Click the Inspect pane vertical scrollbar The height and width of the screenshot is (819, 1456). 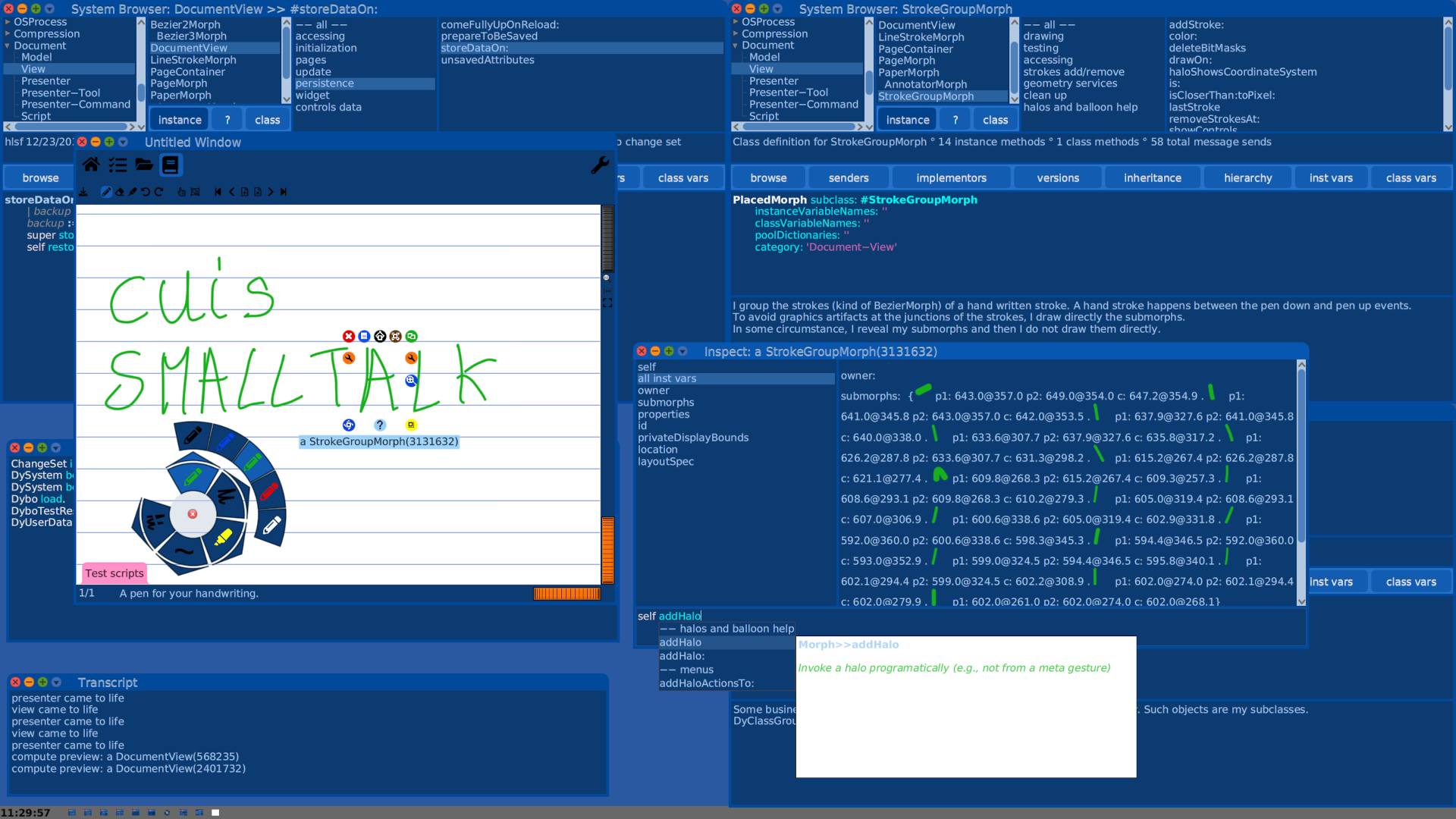click(x=1301, y=482)
